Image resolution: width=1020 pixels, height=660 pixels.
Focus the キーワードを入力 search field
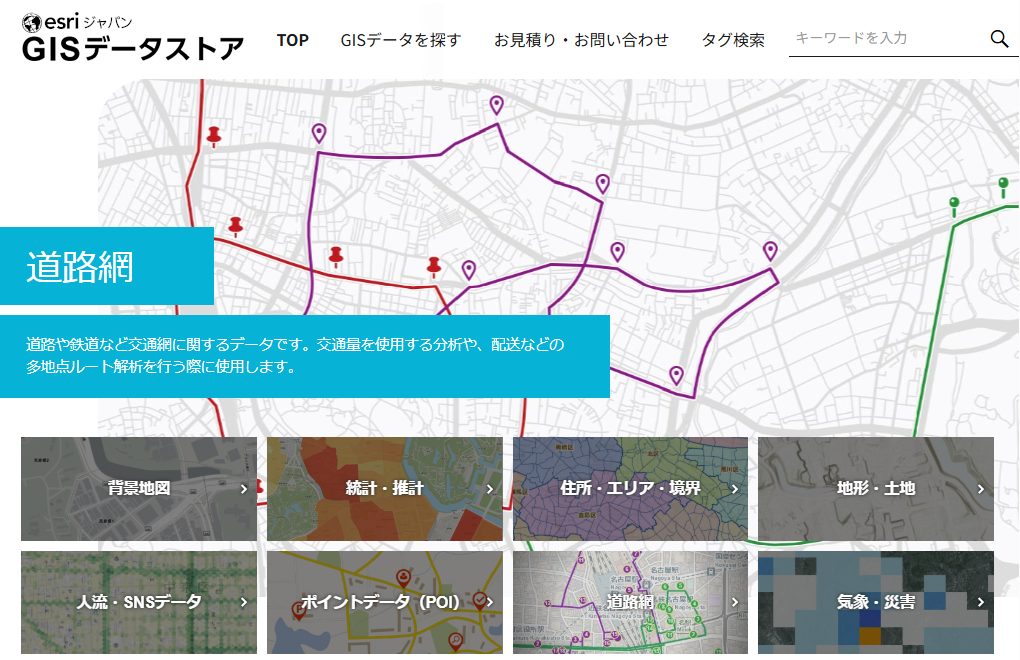click(885, 38)
